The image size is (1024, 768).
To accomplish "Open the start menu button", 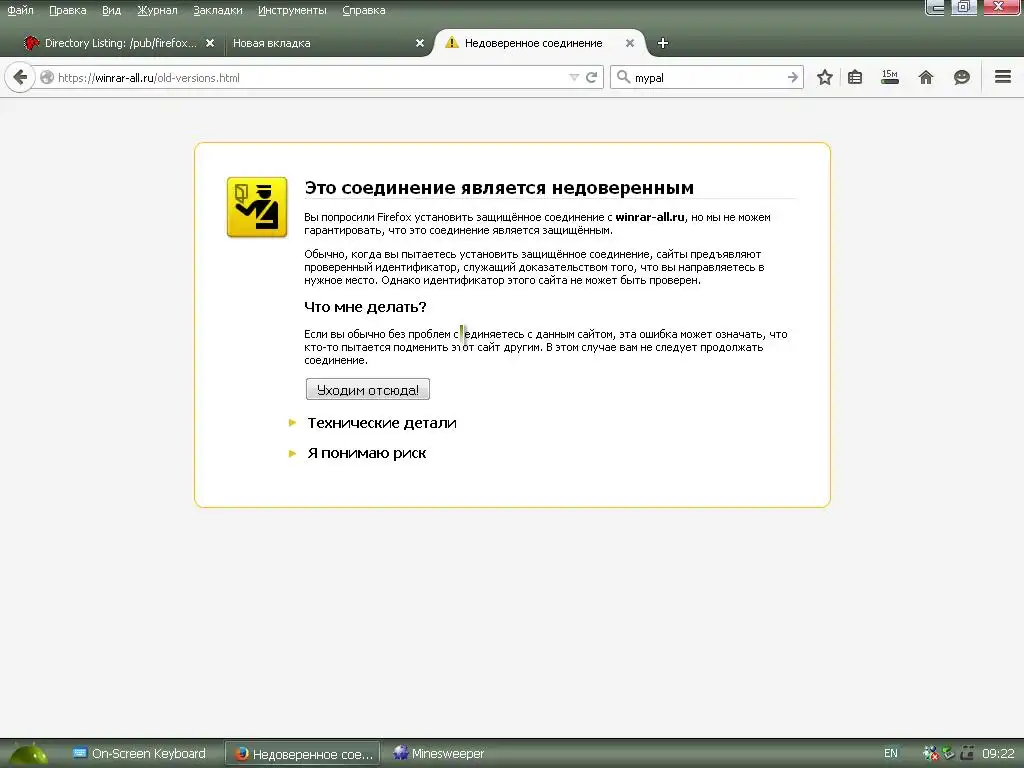I will (x=29, y=754).
